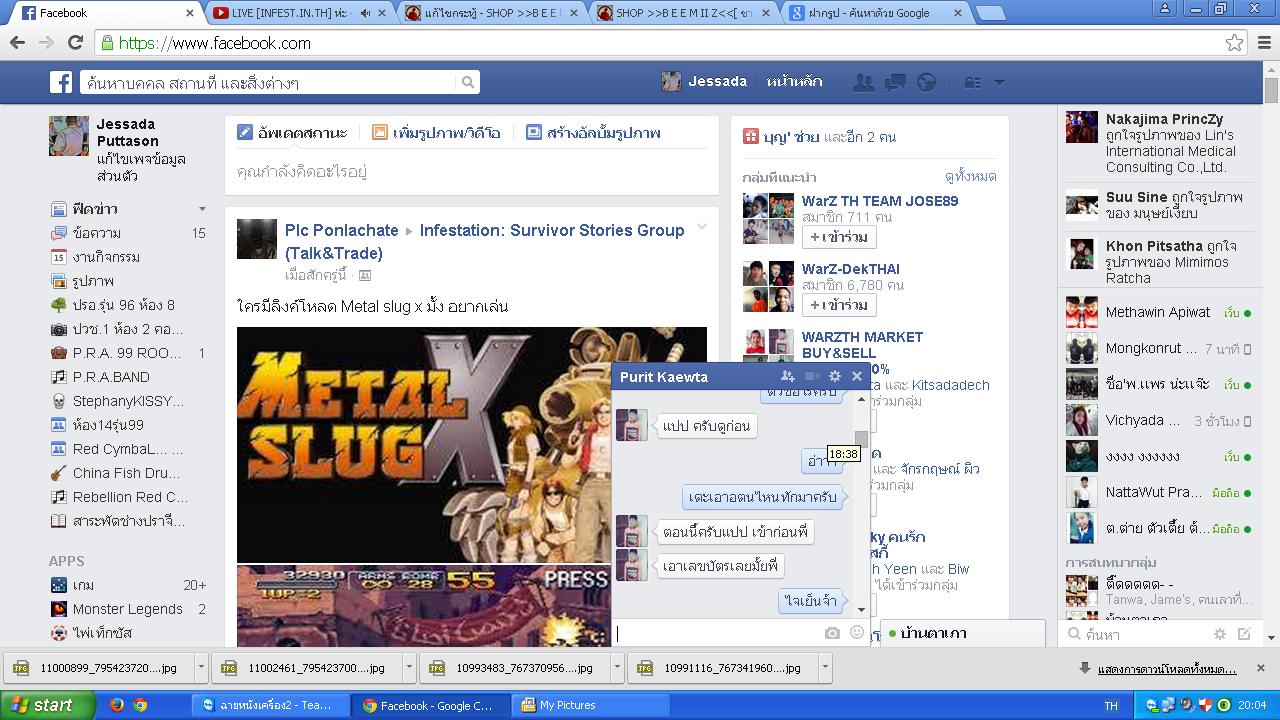Screen dimensions: 1280x720
Task: Open the notifications globe icon
Action: [x=927, y=82]
